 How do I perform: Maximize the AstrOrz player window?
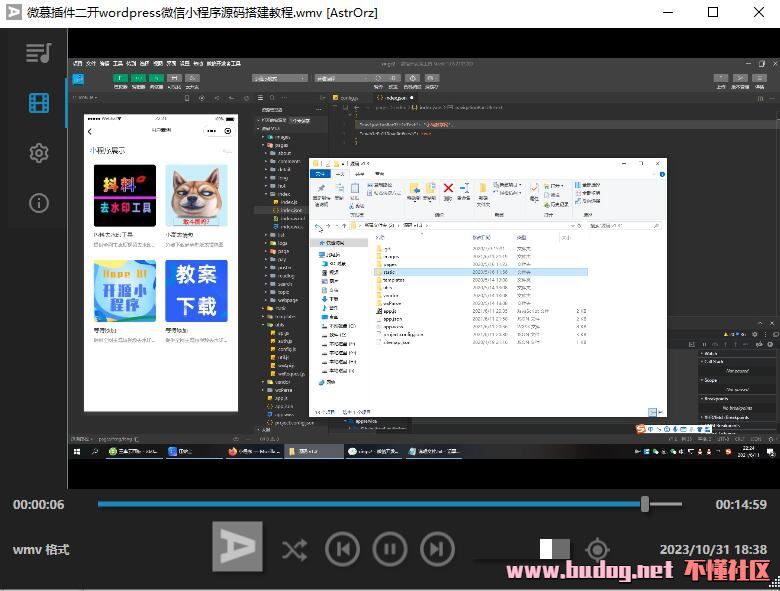713,13
